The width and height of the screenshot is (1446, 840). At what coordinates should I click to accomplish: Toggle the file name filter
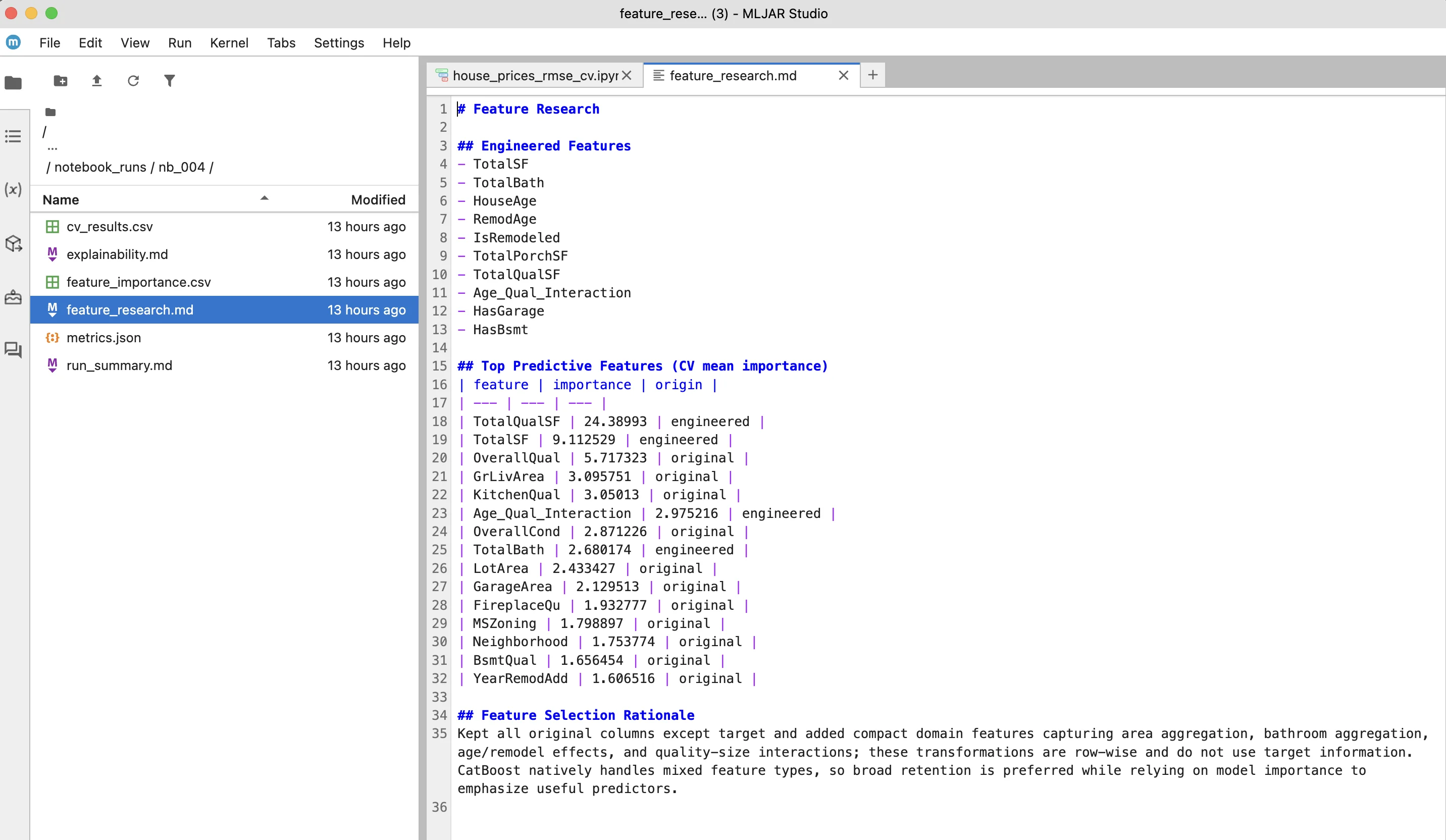click(x=170, y=81)
